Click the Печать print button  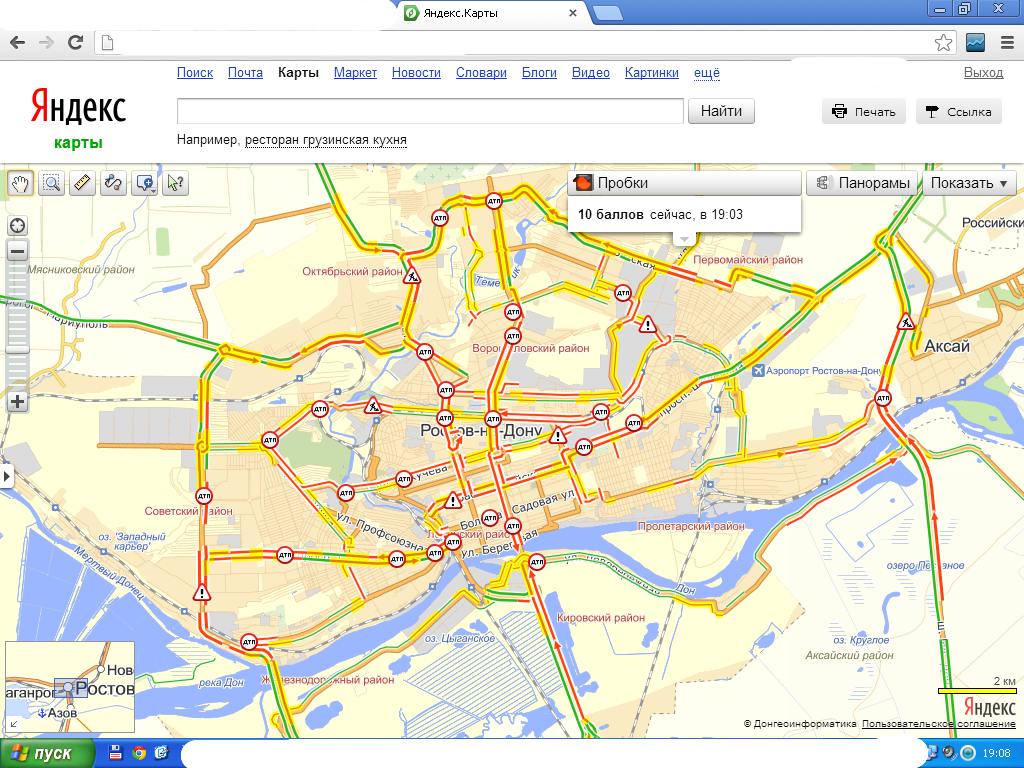(863, 112)
